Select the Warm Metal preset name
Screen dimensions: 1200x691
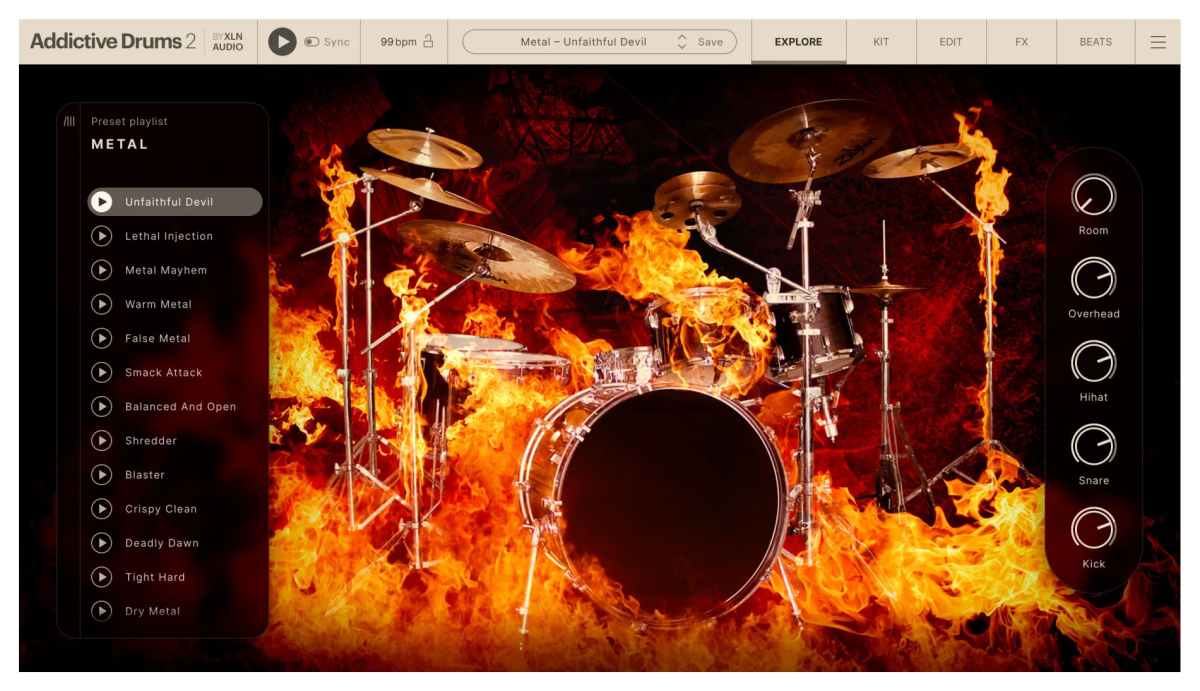[158, 304]
